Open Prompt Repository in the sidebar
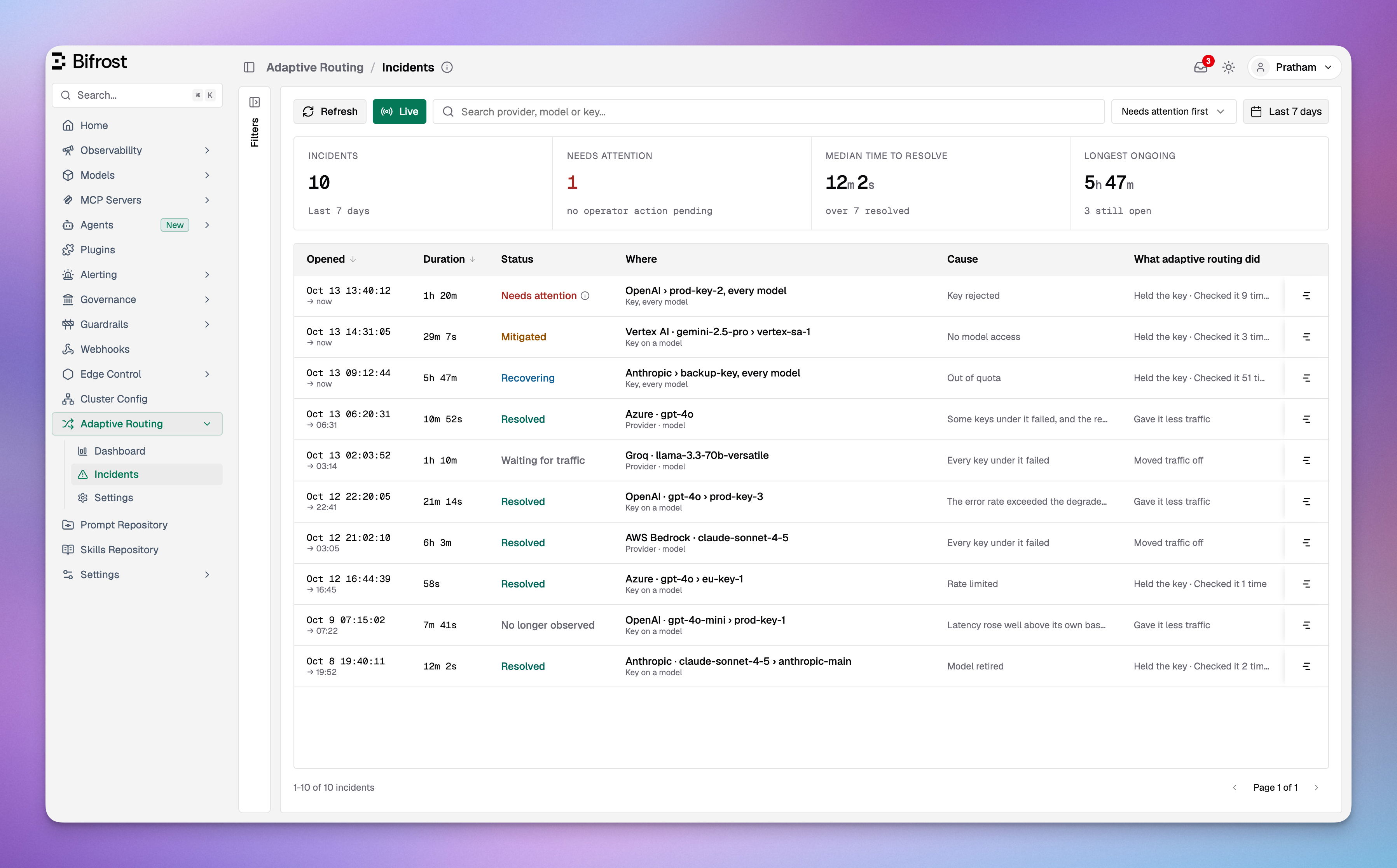Image resolution: width=1397 pixels, height=868 pixels. tap(137, 525)
